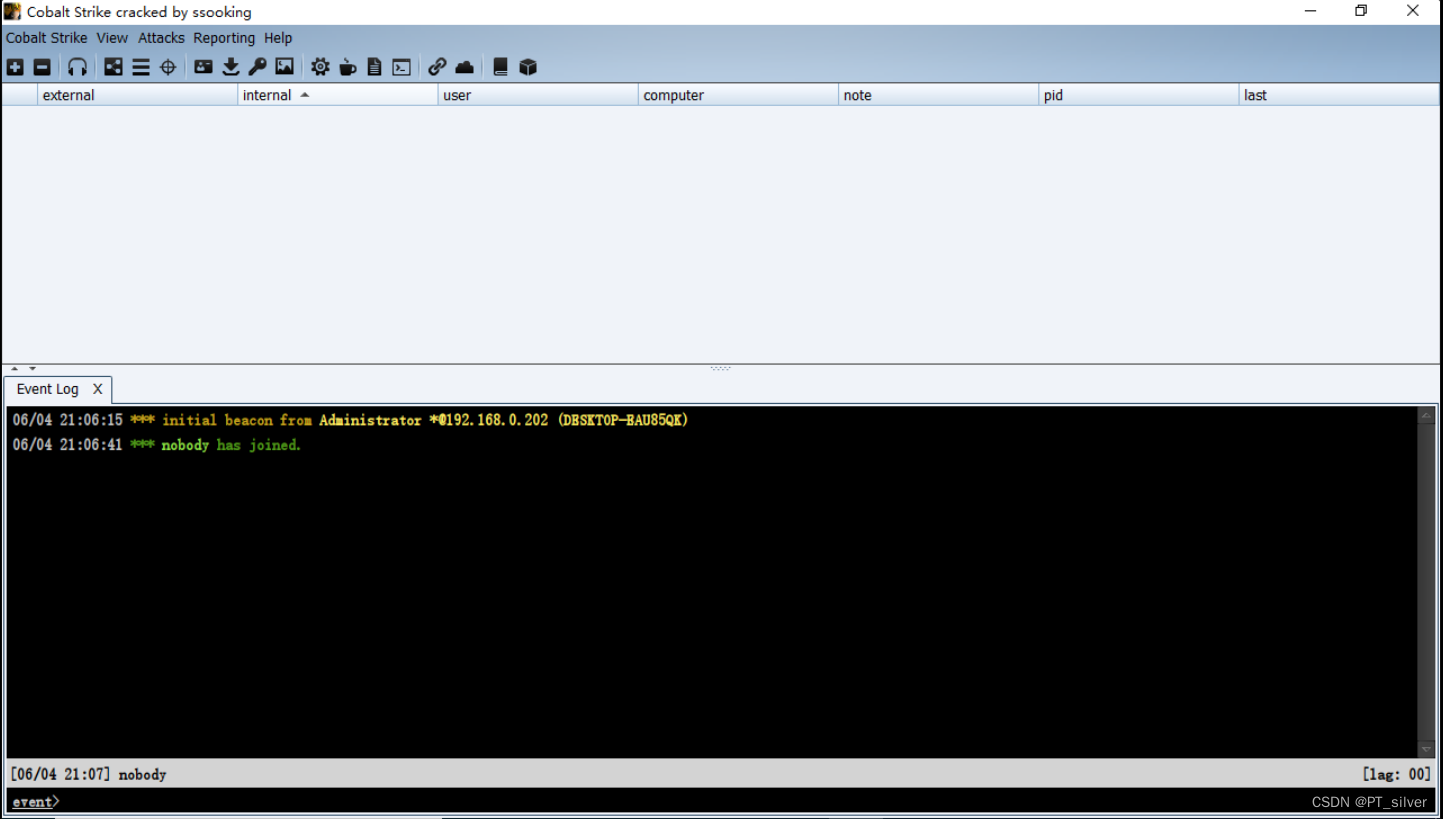This screenshot has width=1443, height=819.
Task: Open keystrokes via the key icon
Action: tap(258, 67)
